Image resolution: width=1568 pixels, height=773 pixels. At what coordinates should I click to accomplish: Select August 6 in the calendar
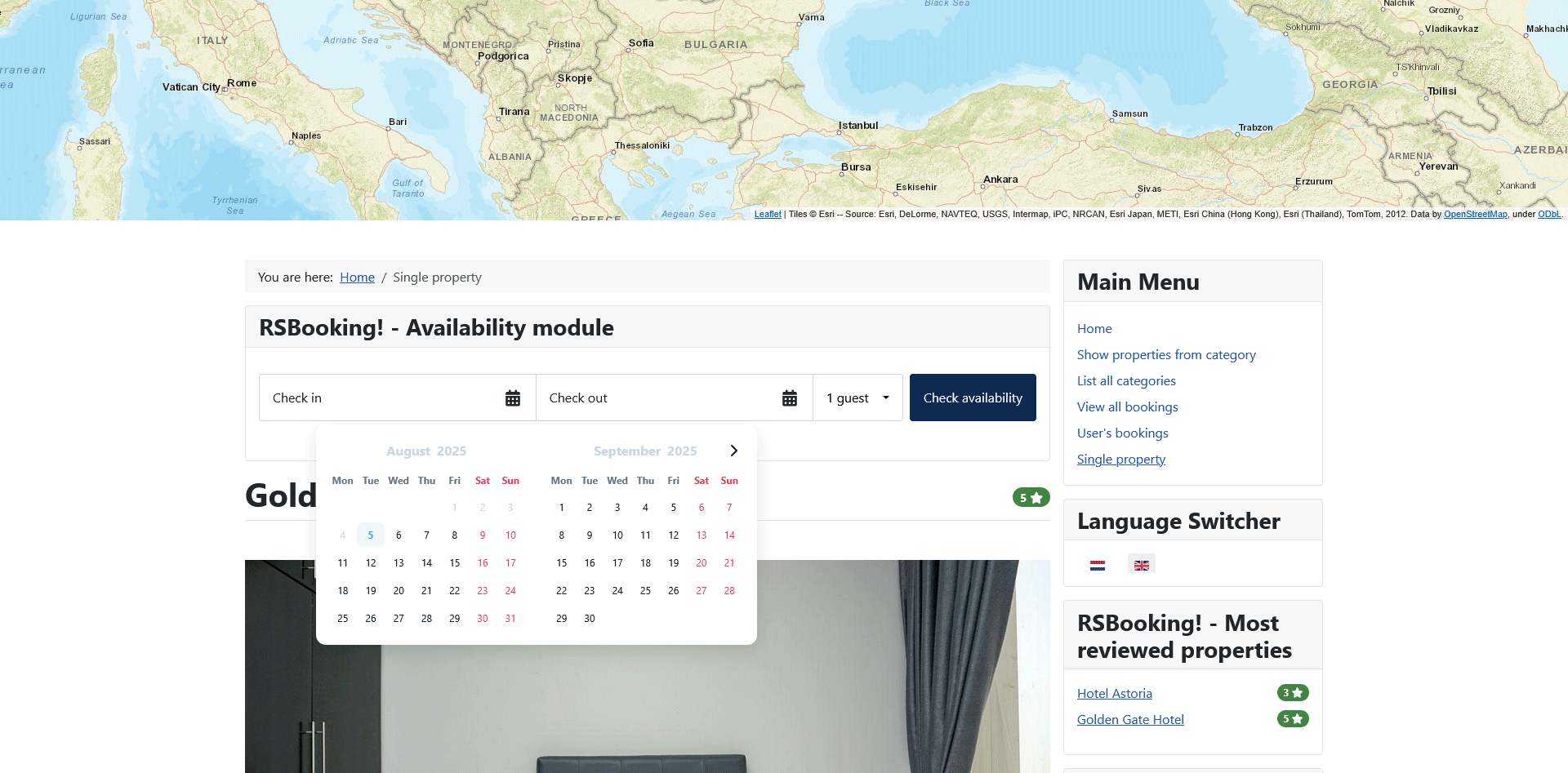click(399, 535)
